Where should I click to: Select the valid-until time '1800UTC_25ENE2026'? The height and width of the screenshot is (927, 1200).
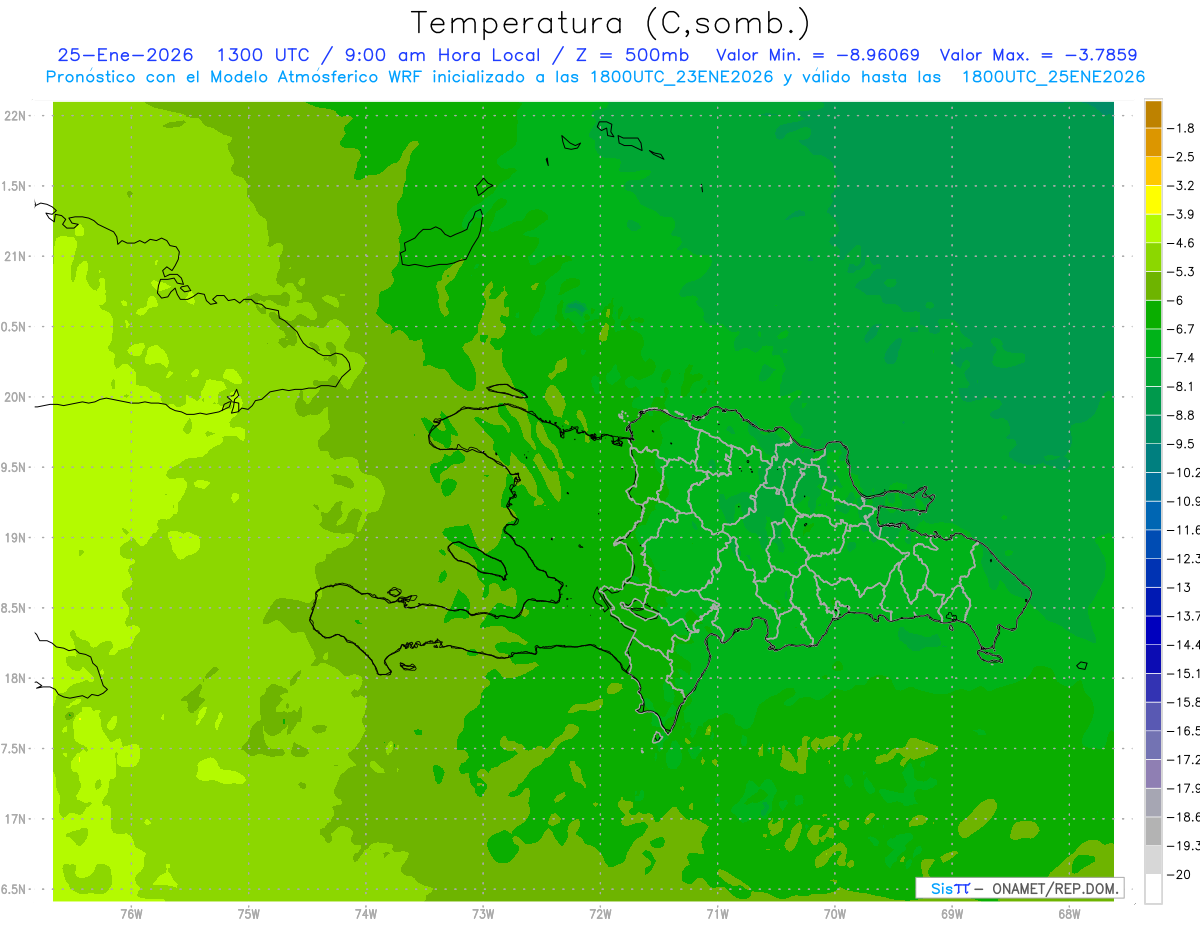(1053, 77)
